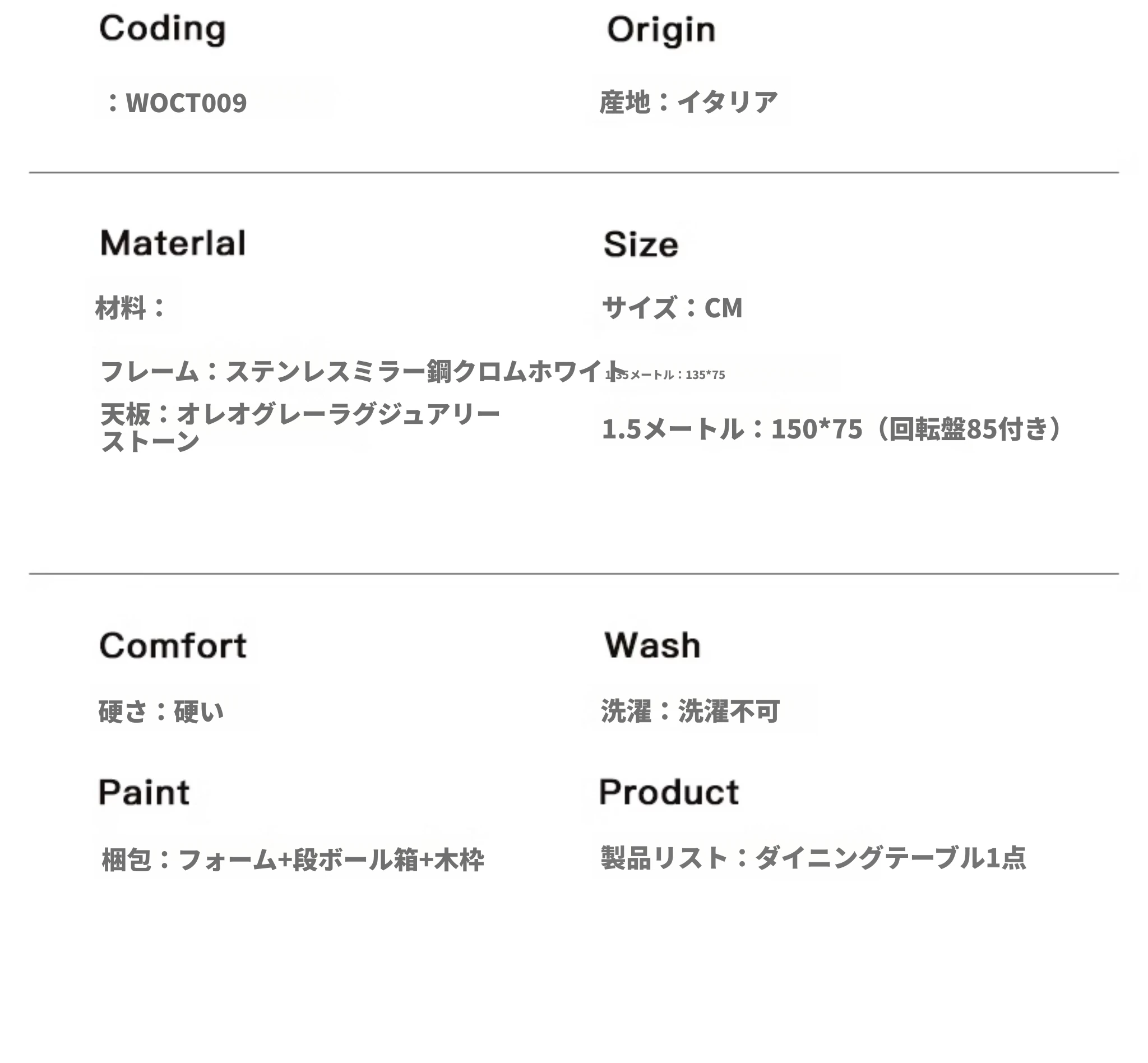Click the Comfort heading
1148x1063 pixels.
(173, 645)
